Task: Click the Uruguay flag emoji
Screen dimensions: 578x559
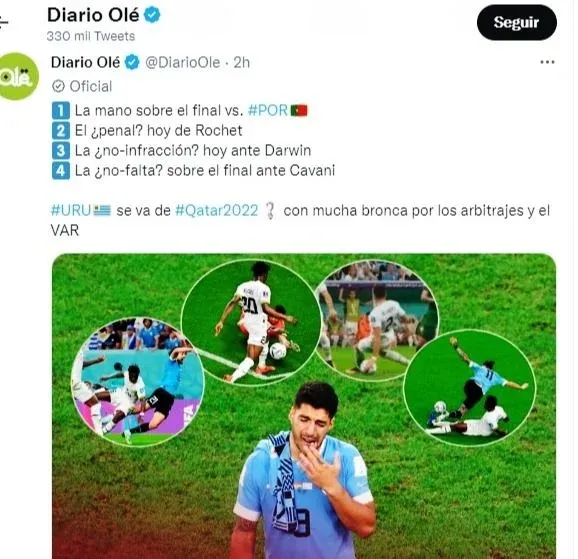Action: point(102,211)
